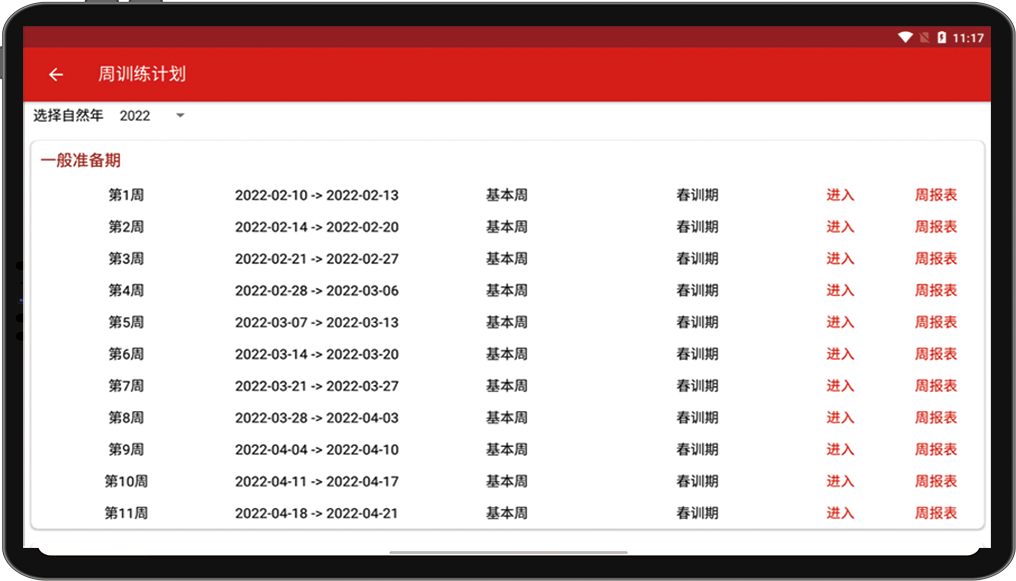
Task: Tap the no-SIM signal status icon
Action: point(925,38)
